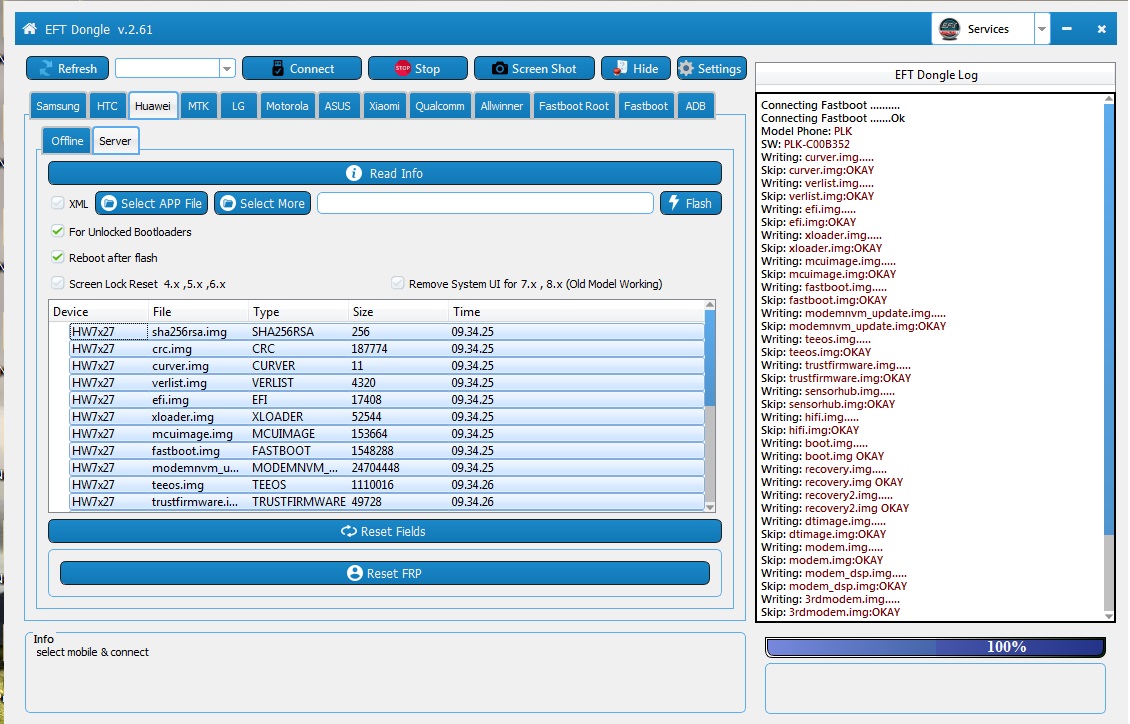Open the ASUS tab
The height and width of the screenshot is (724, 1130).
pos(337,106)
